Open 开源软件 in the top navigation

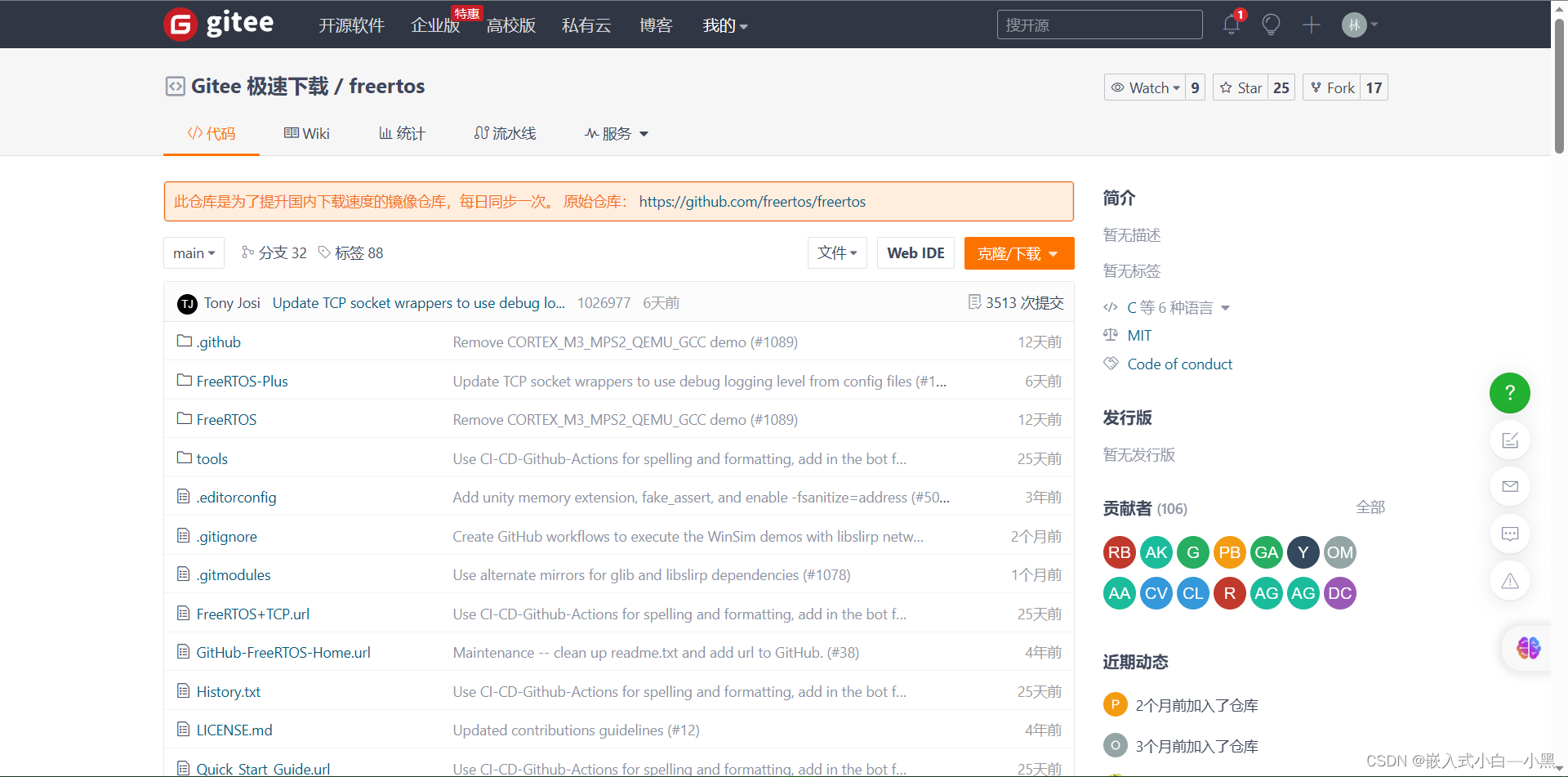[351, 25]
